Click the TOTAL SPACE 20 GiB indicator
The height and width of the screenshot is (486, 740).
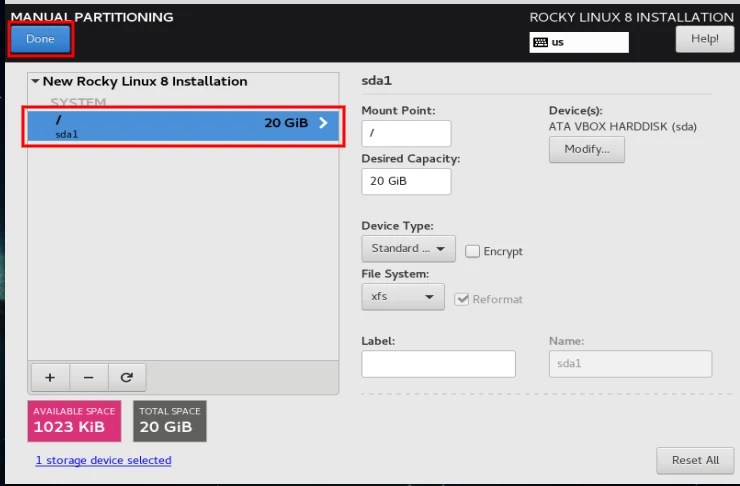pos(170,421)
